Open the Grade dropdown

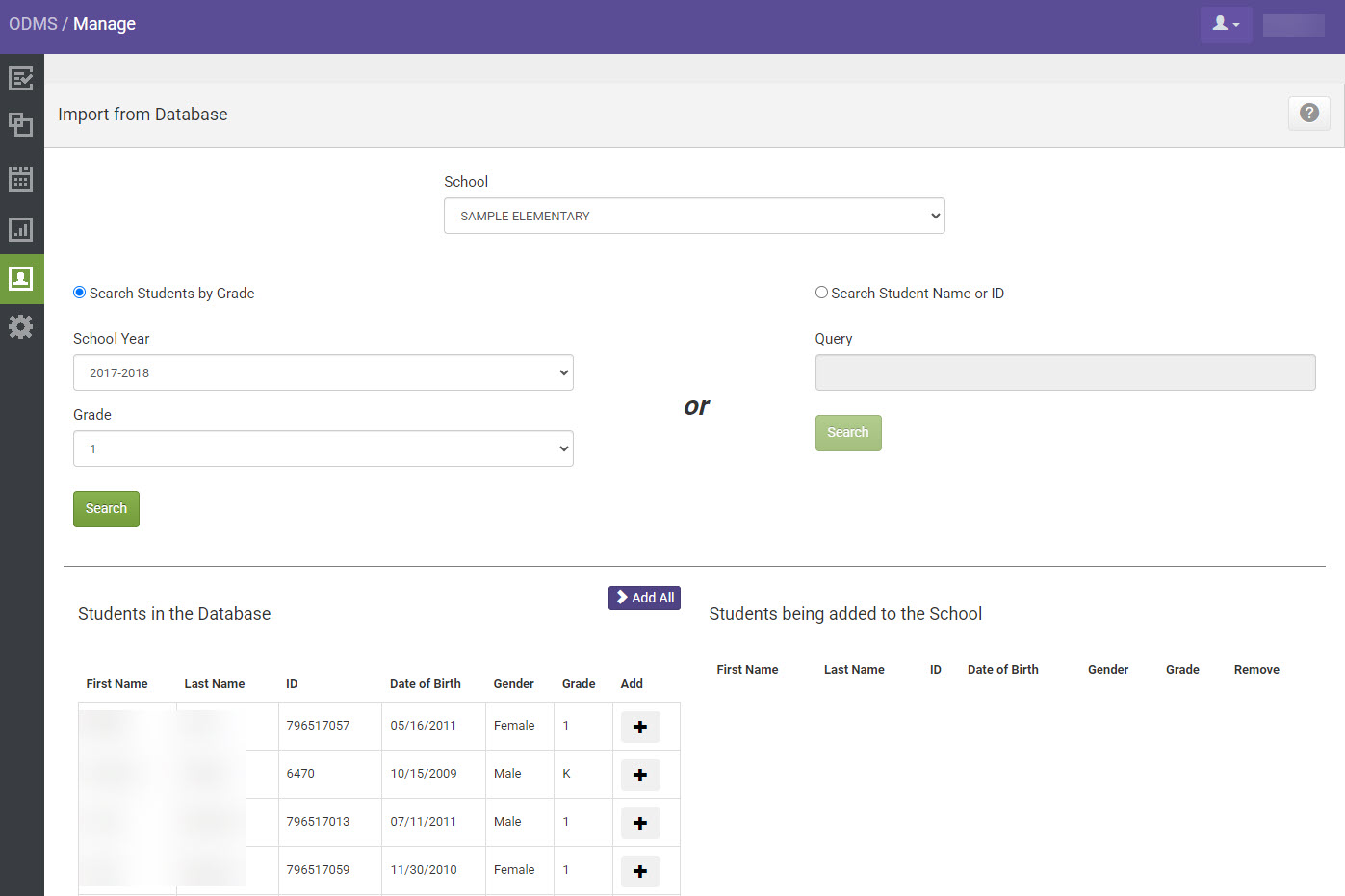[323, 448]
